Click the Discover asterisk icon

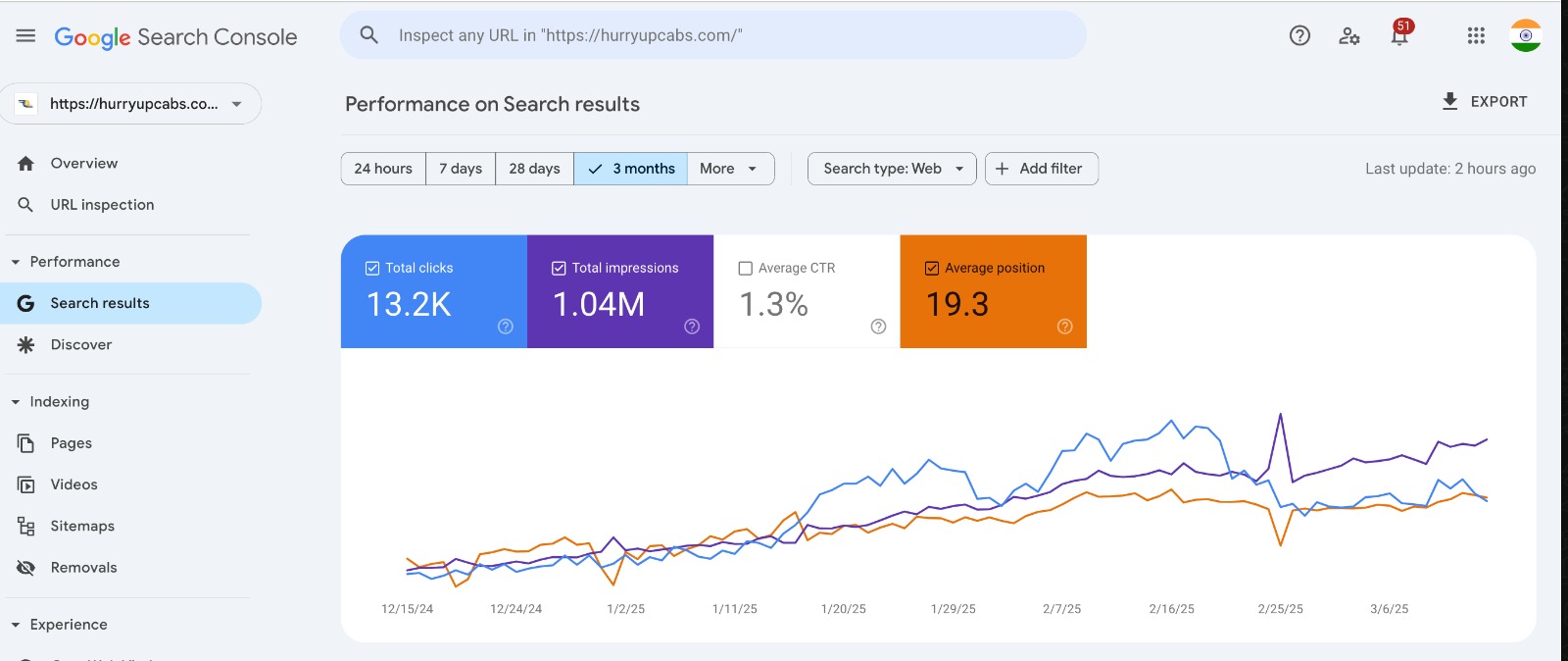(26, 344)
